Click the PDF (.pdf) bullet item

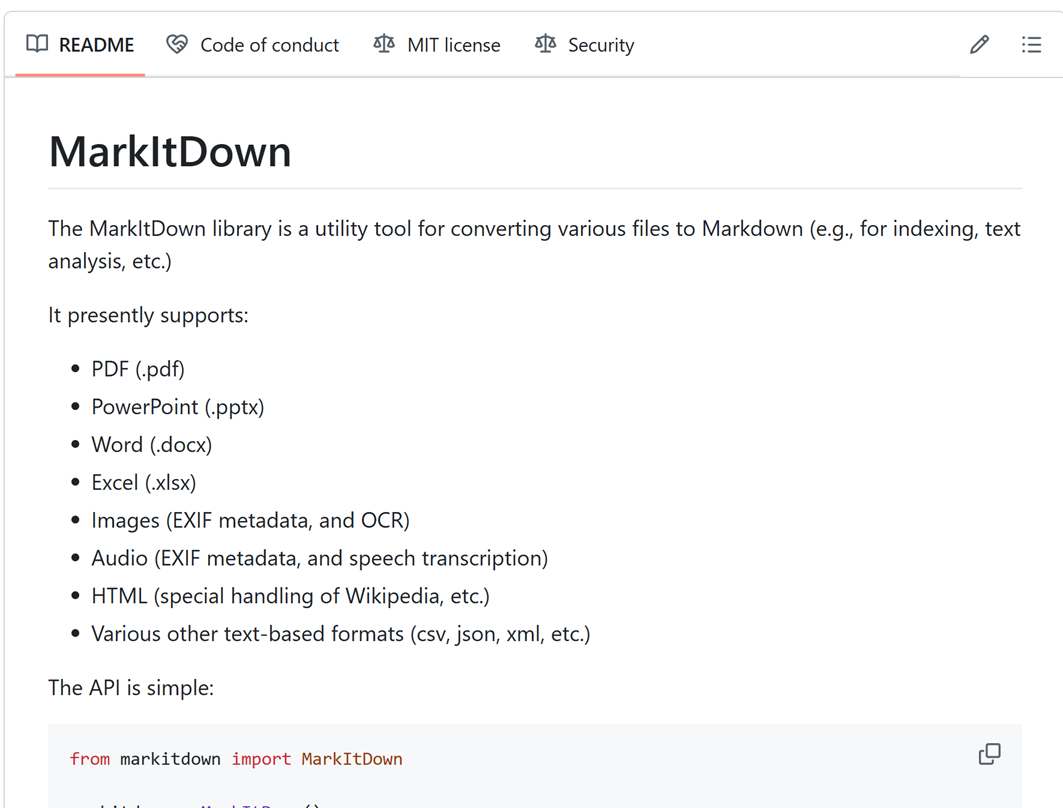click(x=137, y=368)
